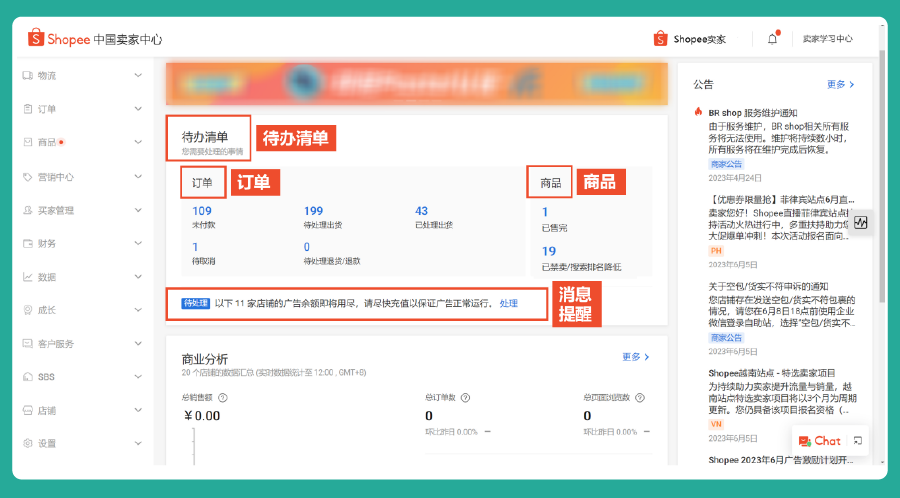Image resolution: width=900 pixels, height=498 pixels.
Task: Click the 店铺 store icon
Action: coord(28,410)
